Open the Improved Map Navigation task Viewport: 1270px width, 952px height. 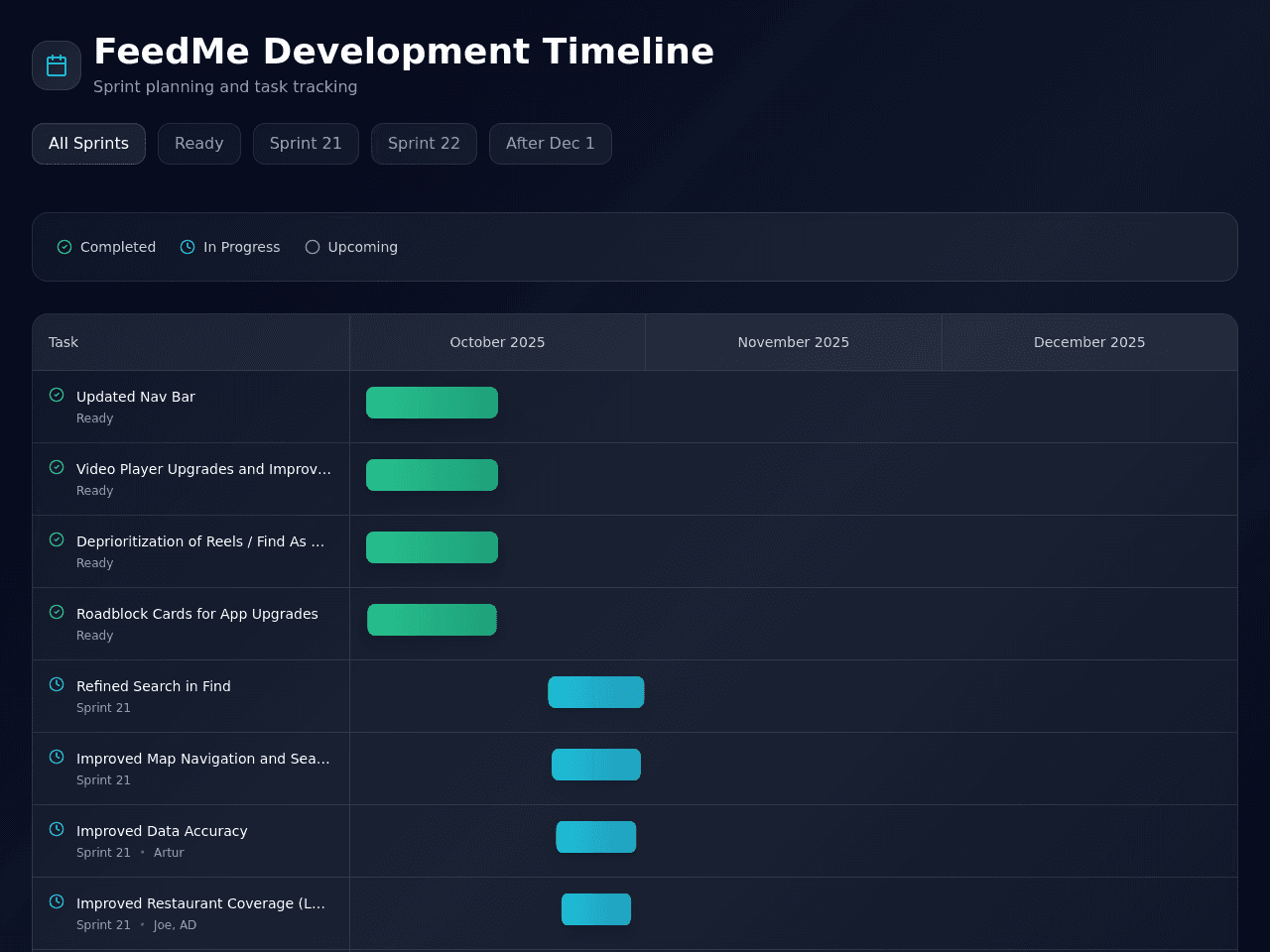[203, 759]
